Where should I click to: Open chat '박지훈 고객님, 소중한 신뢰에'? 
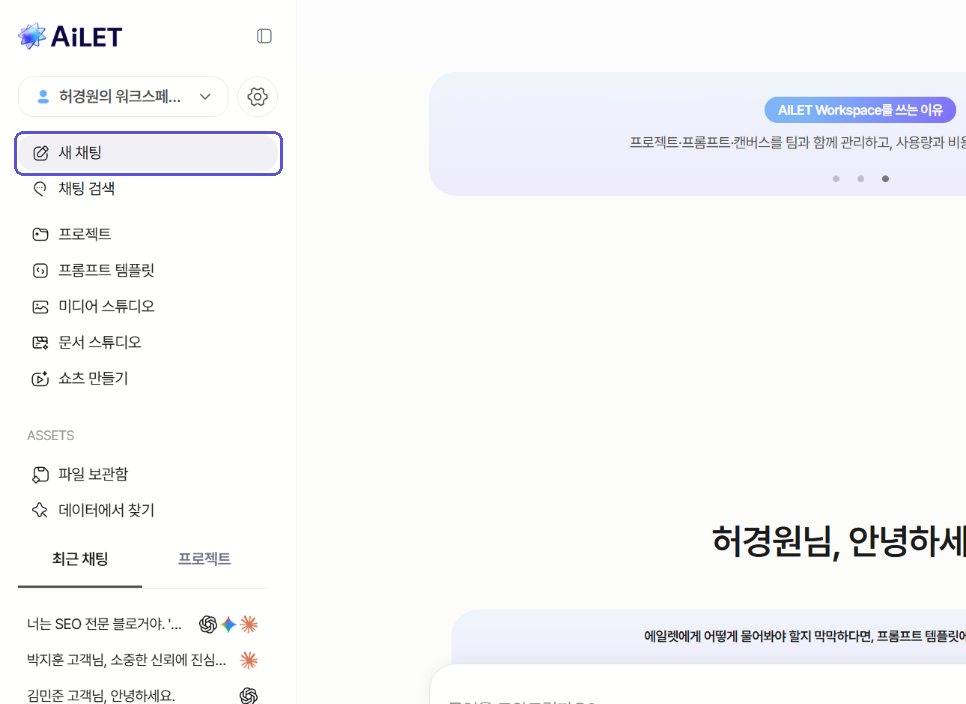coord(127,660)
